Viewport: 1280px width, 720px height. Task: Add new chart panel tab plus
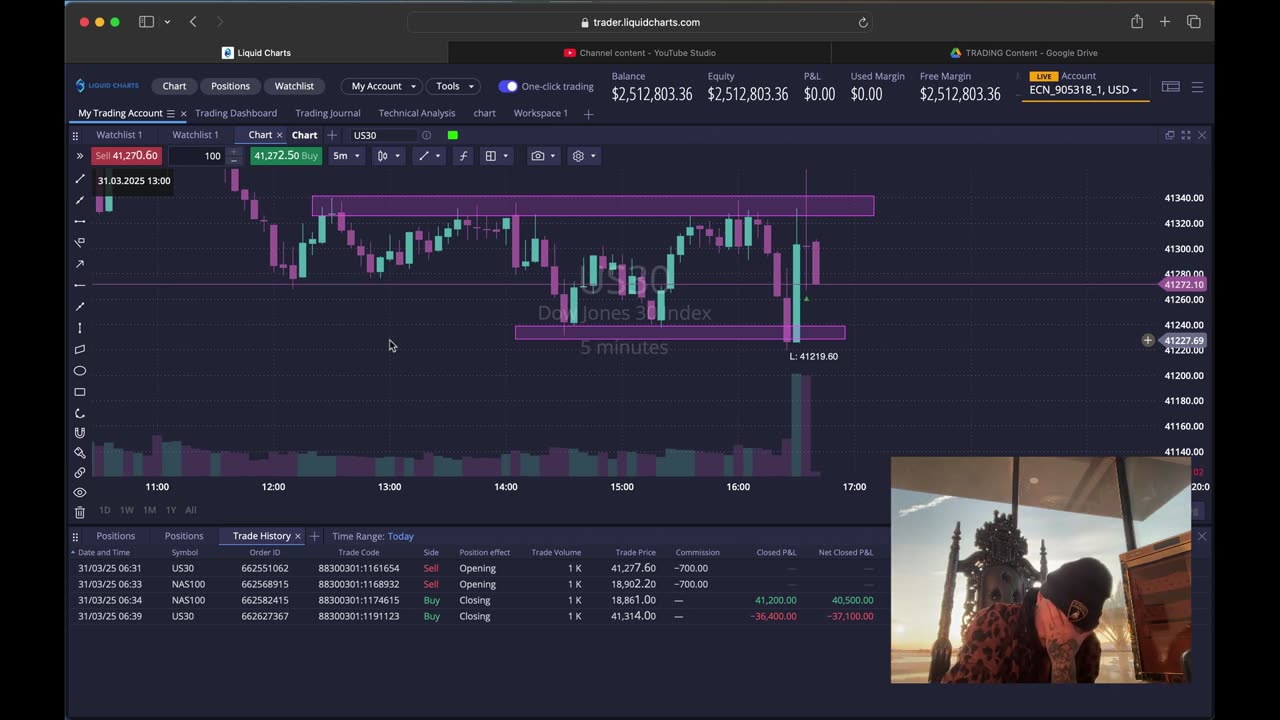pyautogui.click(x=332, y=135)
